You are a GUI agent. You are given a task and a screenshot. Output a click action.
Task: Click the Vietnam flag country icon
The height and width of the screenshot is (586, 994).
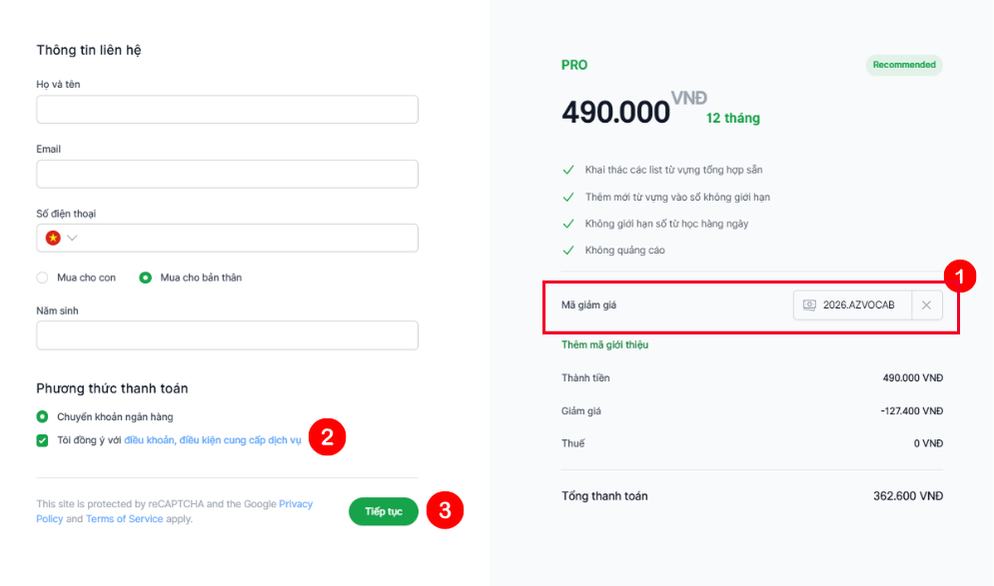pos(53,238)
